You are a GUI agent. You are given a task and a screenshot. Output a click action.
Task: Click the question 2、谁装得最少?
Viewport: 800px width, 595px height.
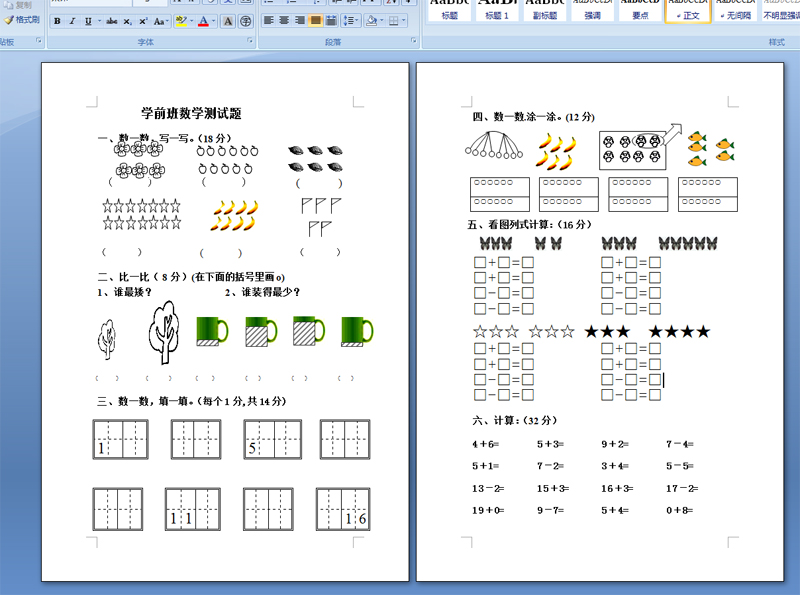(262, 292)
